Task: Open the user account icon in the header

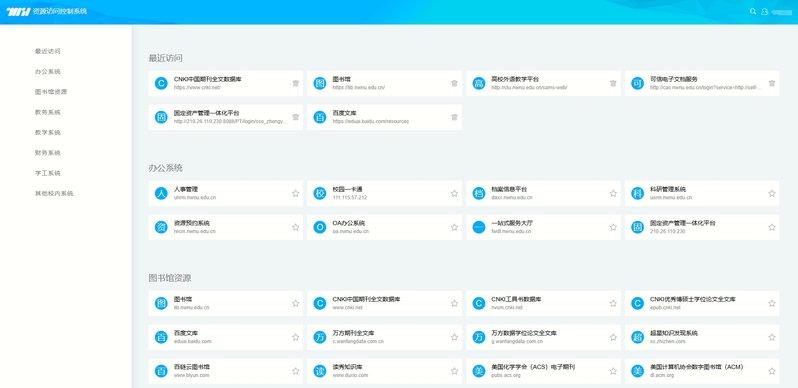Action: click(x=764, y=11)
